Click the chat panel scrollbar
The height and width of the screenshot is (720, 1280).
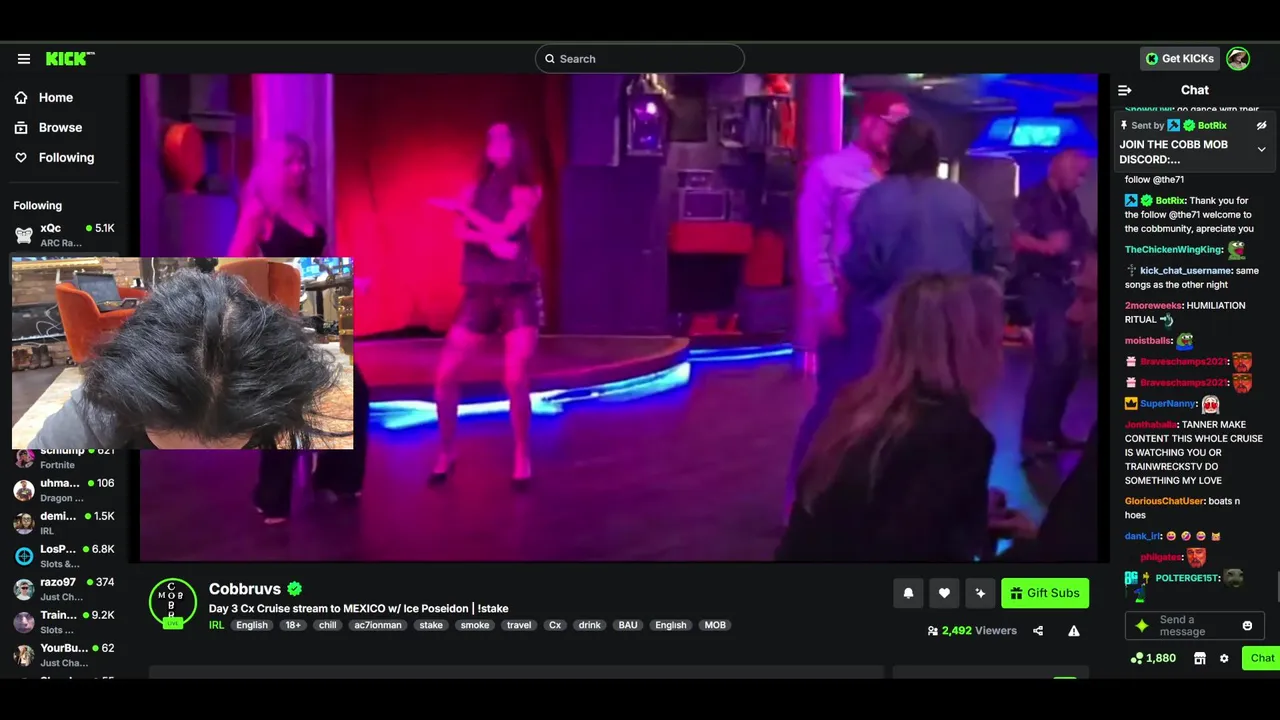coord(1276,585)
